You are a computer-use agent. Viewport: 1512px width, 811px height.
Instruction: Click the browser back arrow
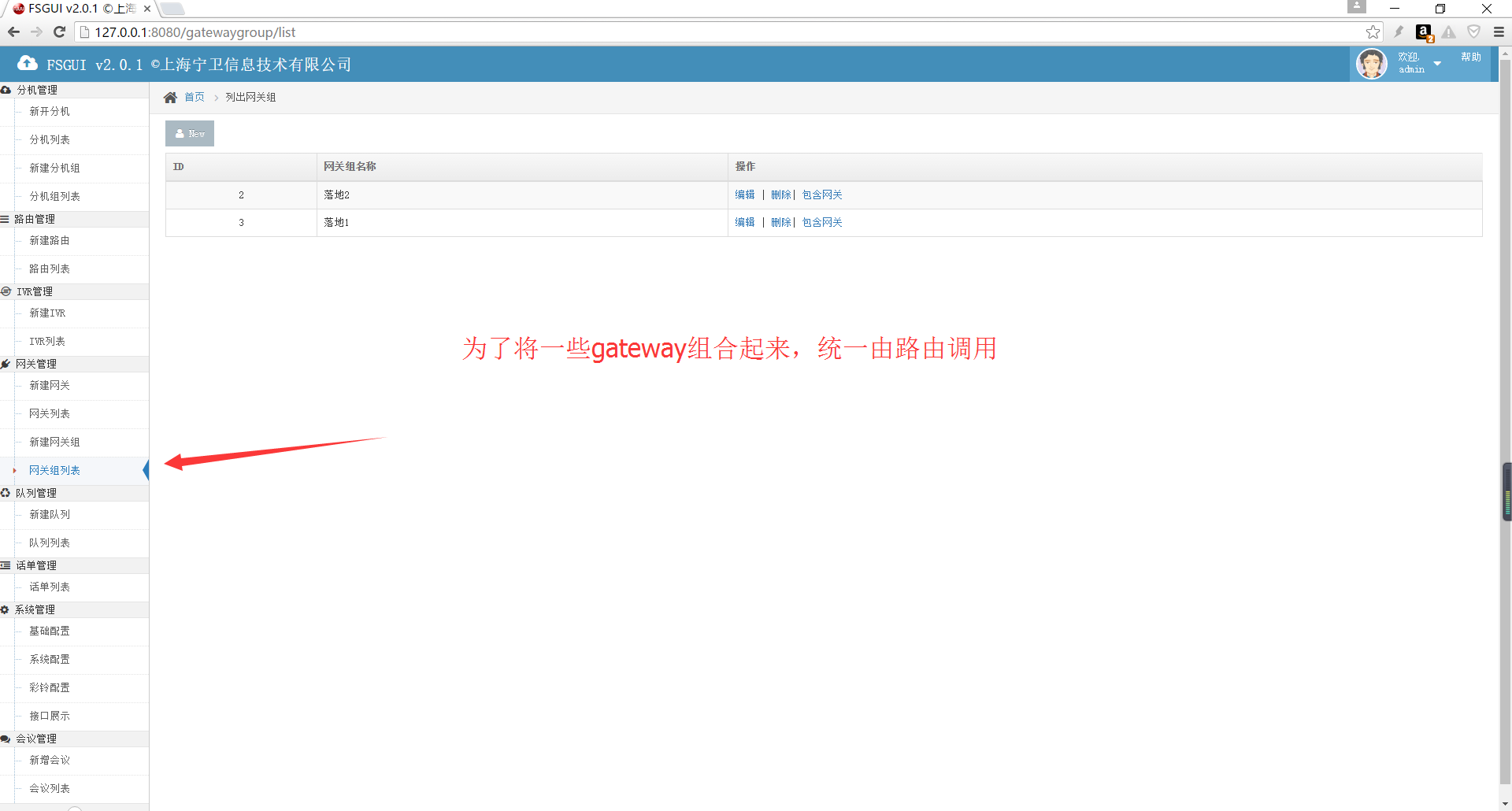[x=13, y=32]
